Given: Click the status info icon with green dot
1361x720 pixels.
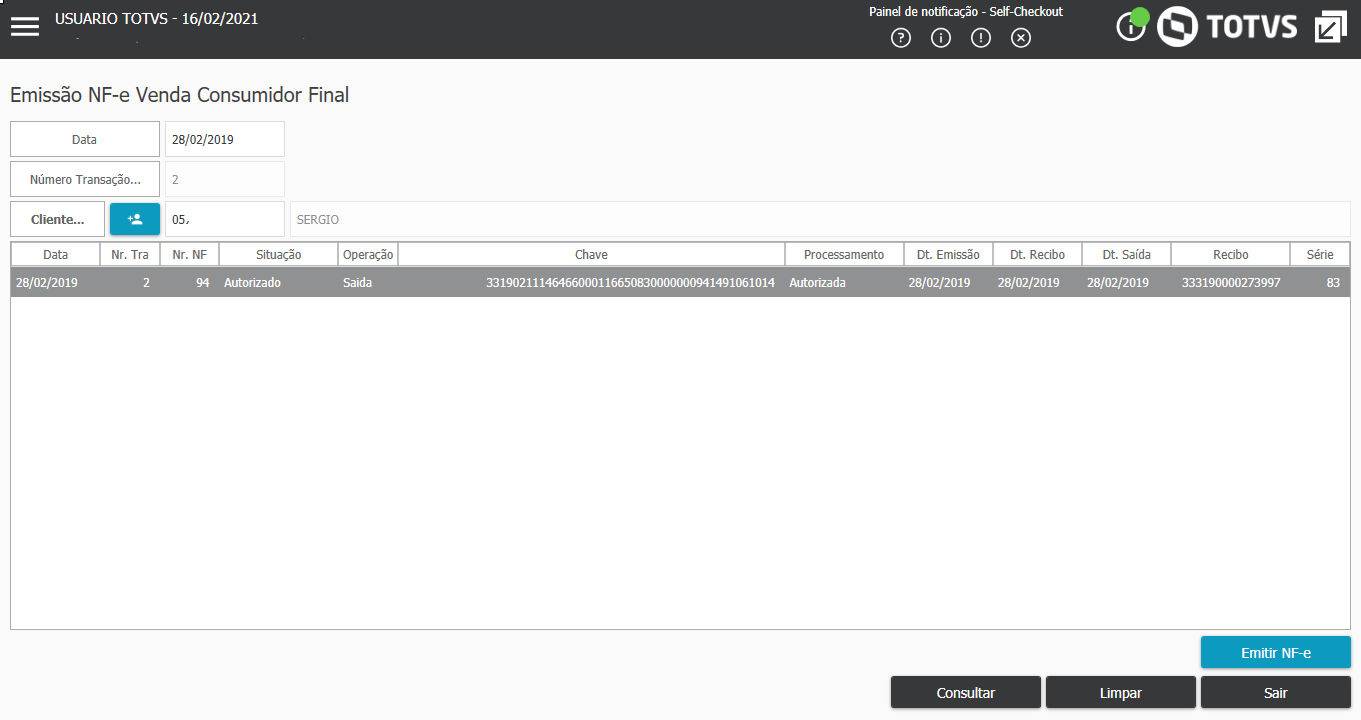Looking at the screenshot, I should (1132, 25).
